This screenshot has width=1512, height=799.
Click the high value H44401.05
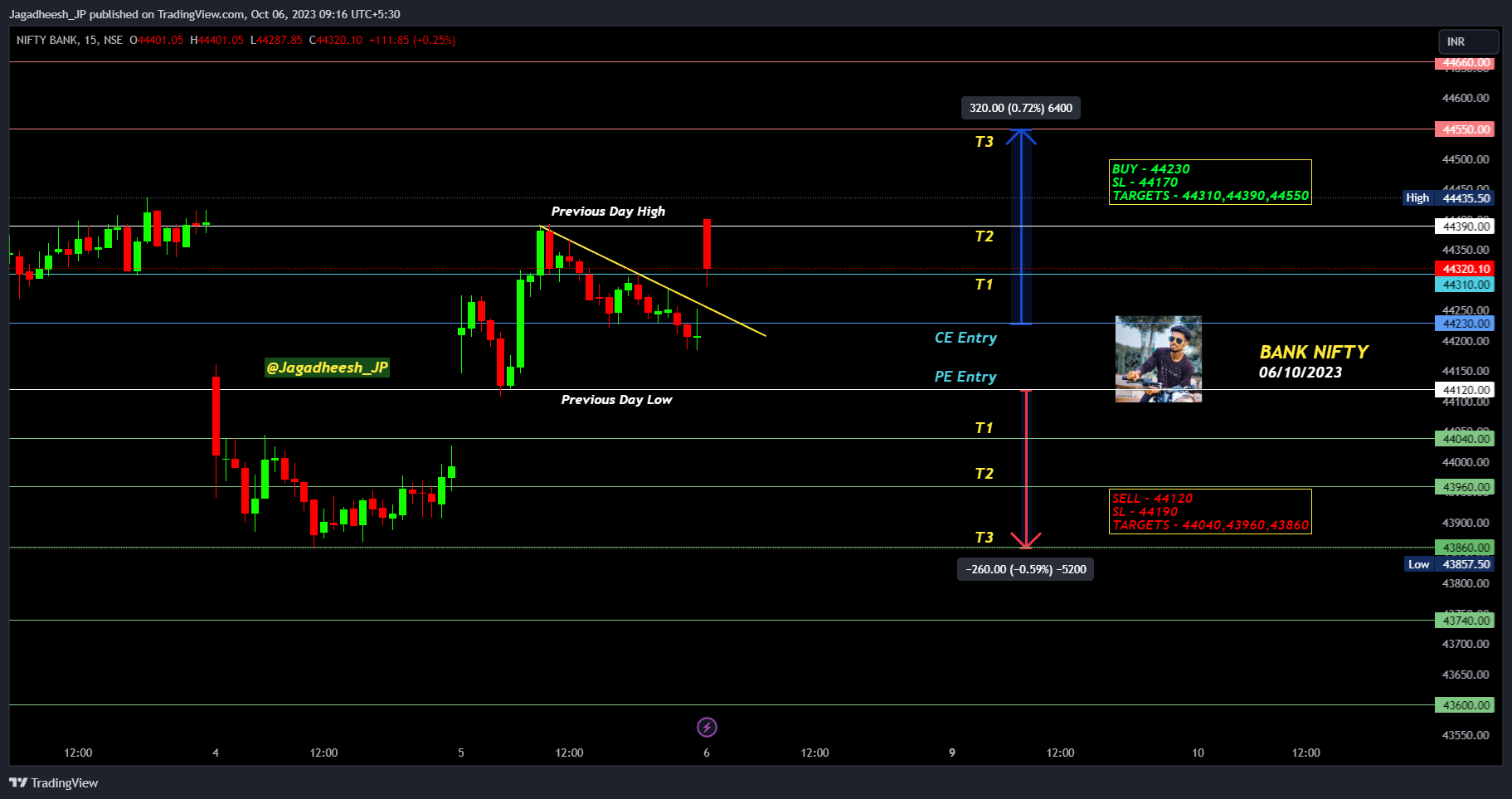click(x=216, y=40)
